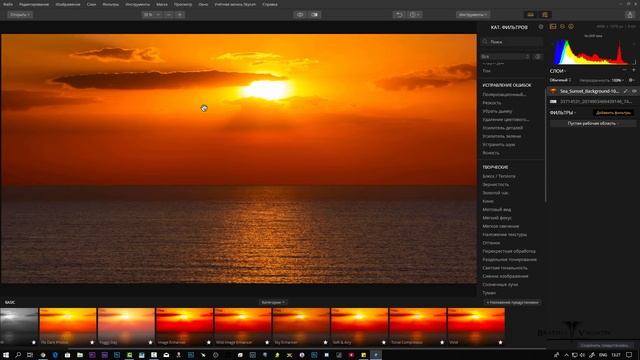Open the layer opacity 100% dropdown
The height and width of the screenshot is (360, 640).
click(x=618, y=80)
